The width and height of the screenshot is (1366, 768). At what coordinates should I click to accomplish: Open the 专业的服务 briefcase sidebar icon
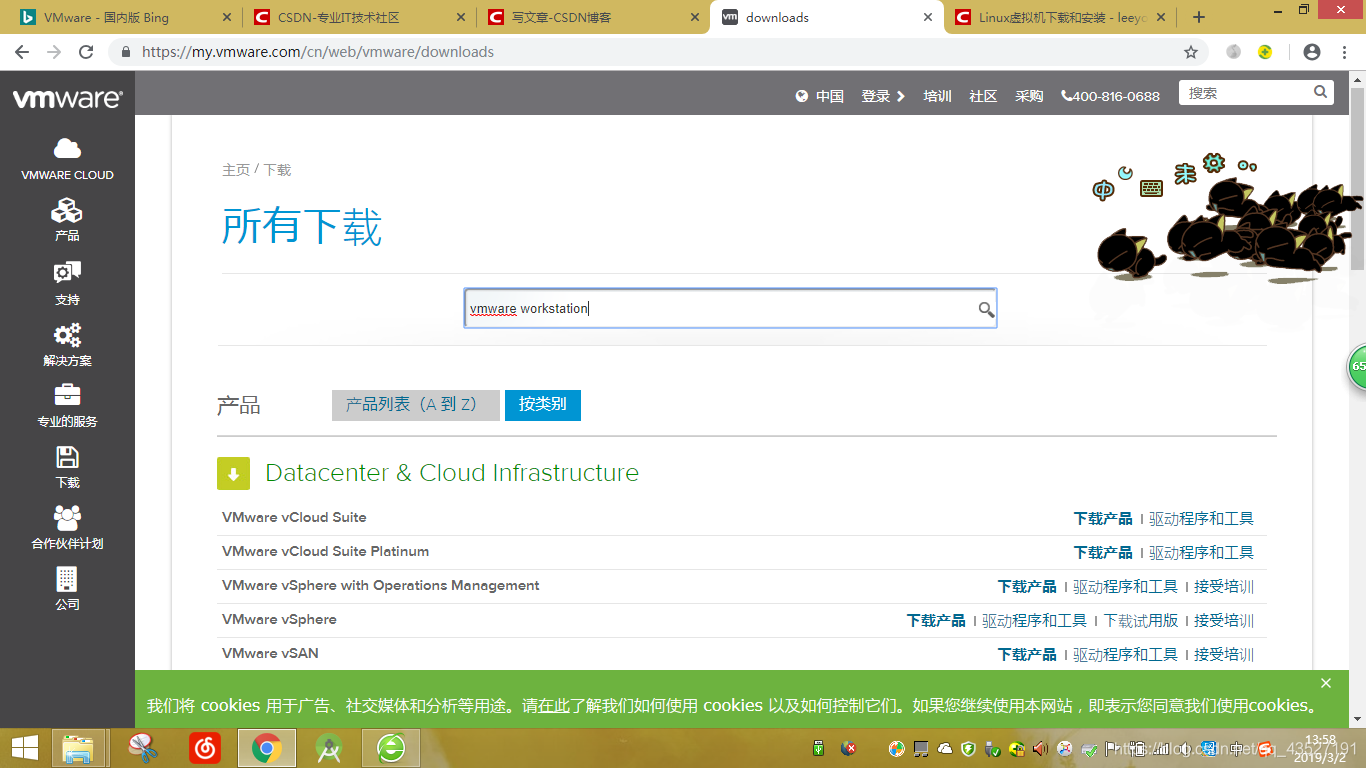tap(67, 395)
